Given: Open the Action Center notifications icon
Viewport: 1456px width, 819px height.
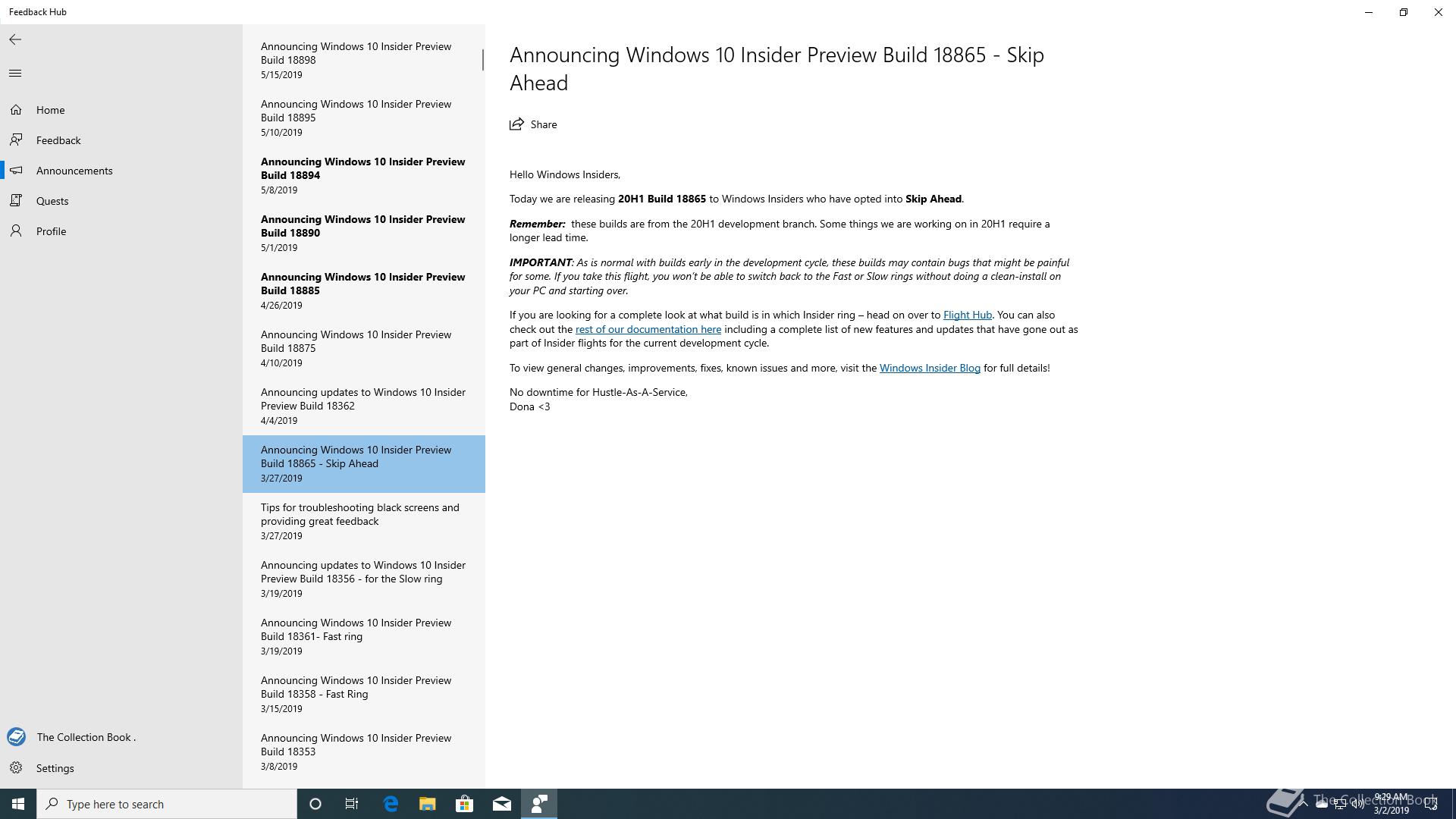Looking at the screenshot, I should tap(1431, 804).
